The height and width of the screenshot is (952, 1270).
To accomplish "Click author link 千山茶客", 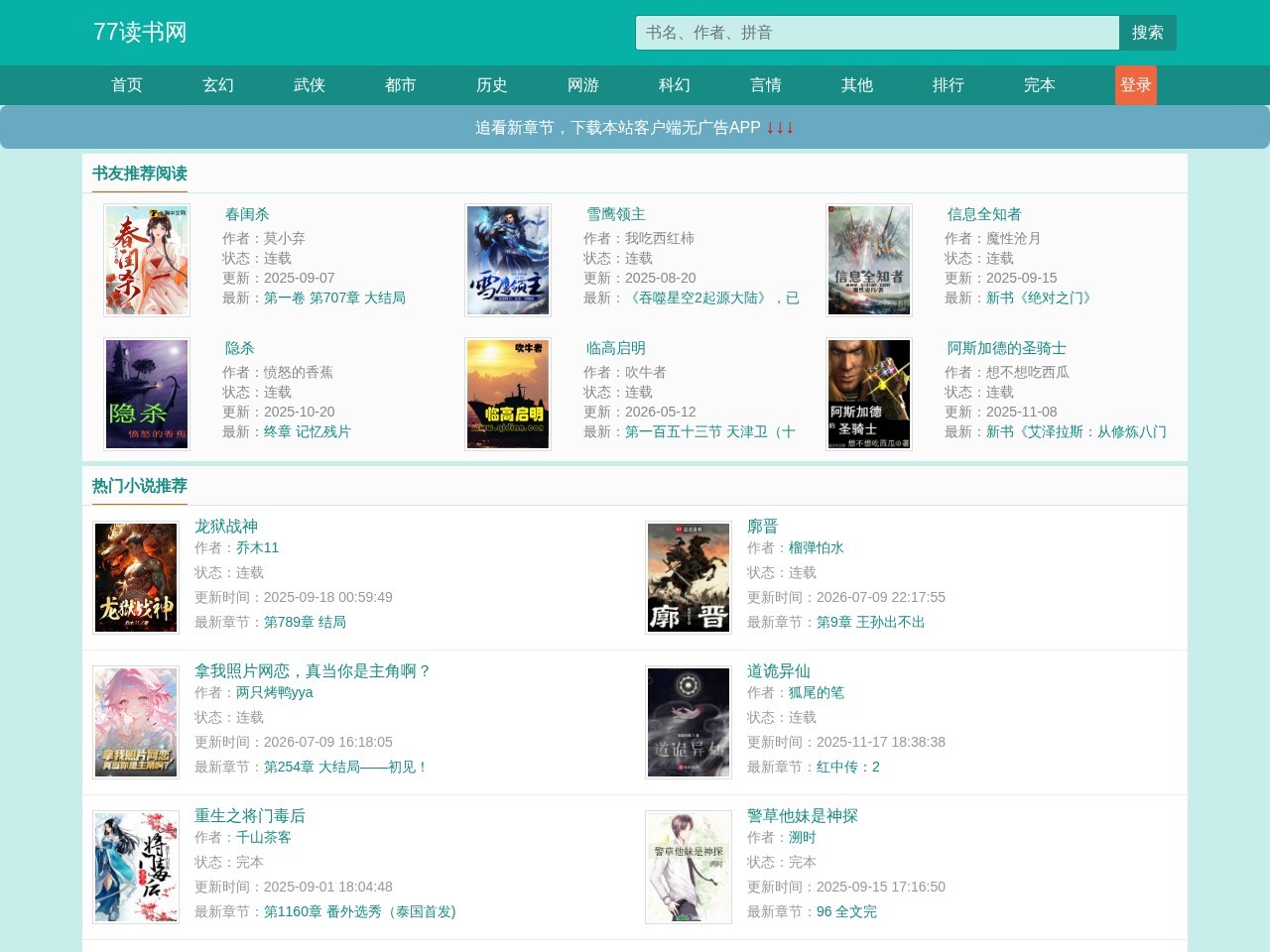I will point(264,837).
